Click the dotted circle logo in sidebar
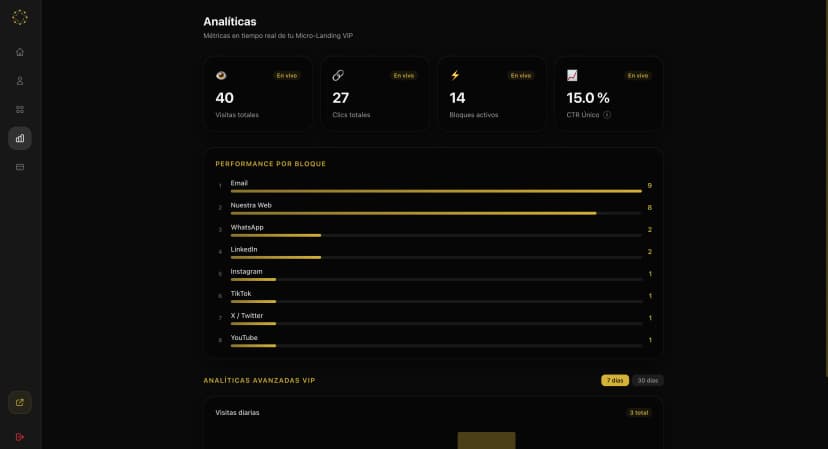The height and width of the screenshot is (449, 828). pyautogui.click(x=20, y=17)
